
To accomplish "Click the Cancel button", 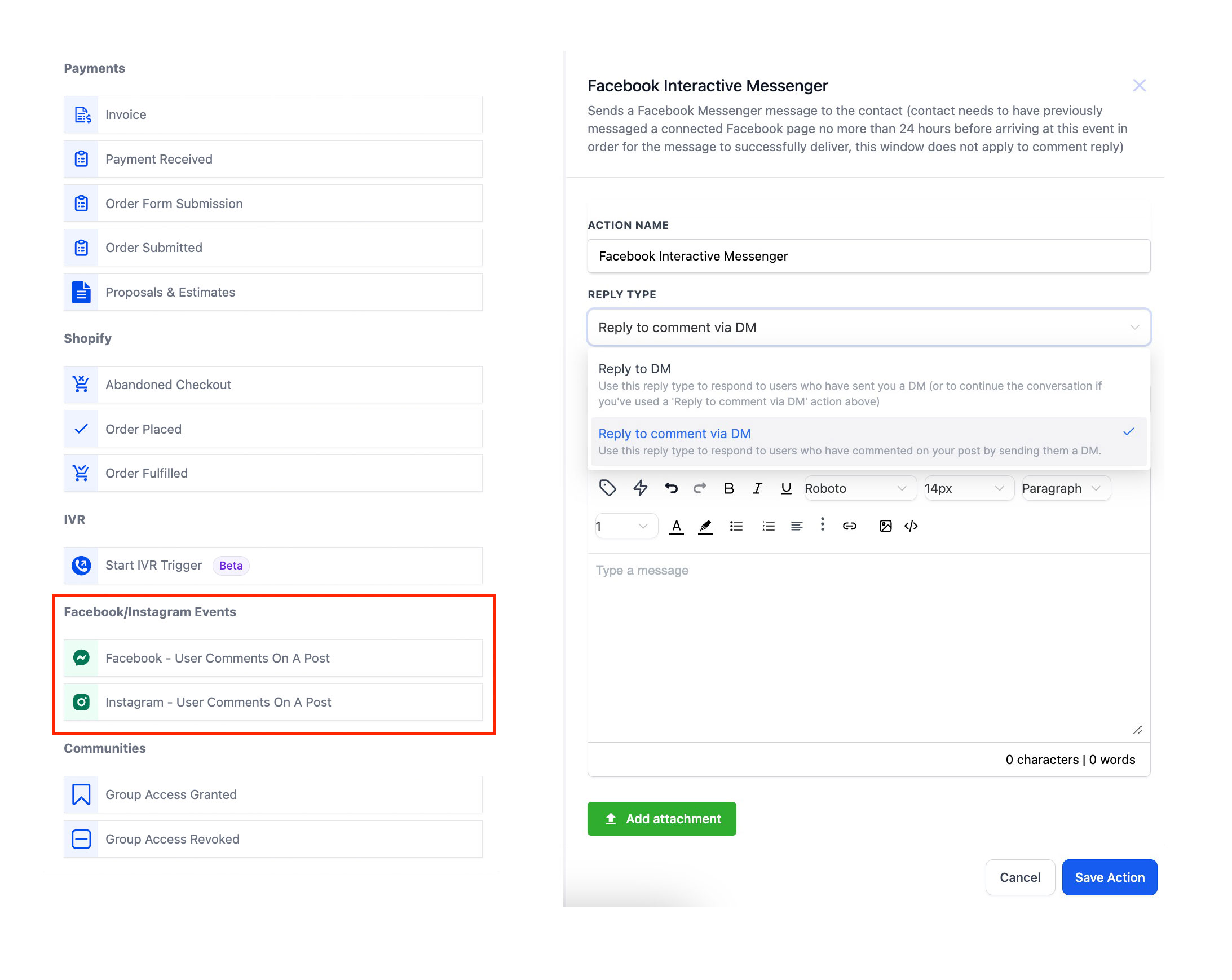I will pos(1019,877).
